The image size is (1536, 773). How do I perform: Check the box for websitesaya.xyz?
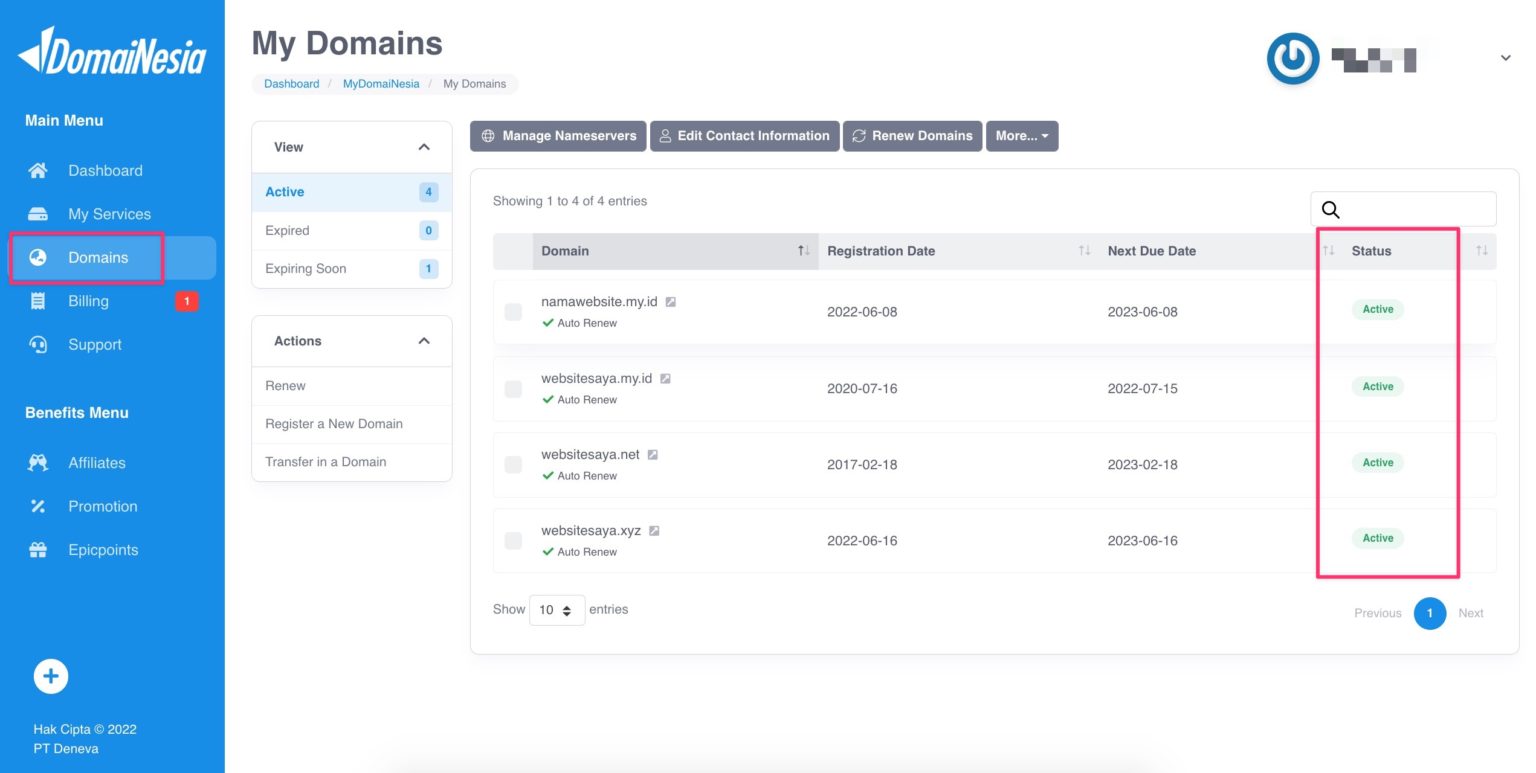pyautogui.click(x=513, y=541)
